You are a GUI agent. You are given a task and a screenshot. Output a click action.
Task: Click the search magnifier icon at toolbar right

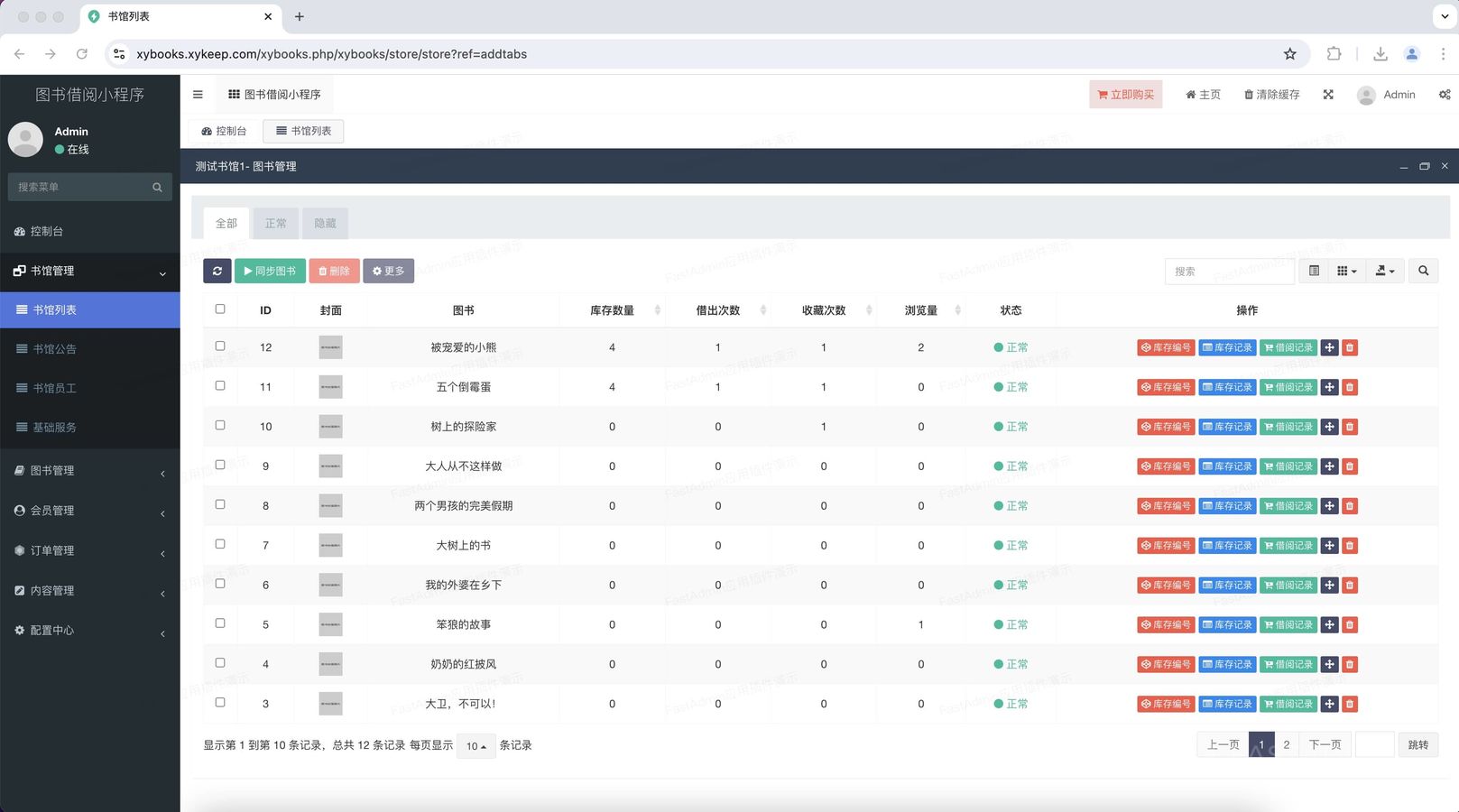pos(1423,271)
